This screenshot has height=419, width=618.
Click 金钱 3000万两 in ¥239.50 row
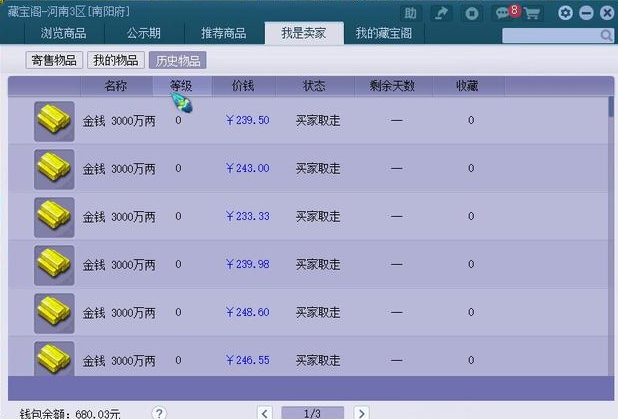[119, 121]
